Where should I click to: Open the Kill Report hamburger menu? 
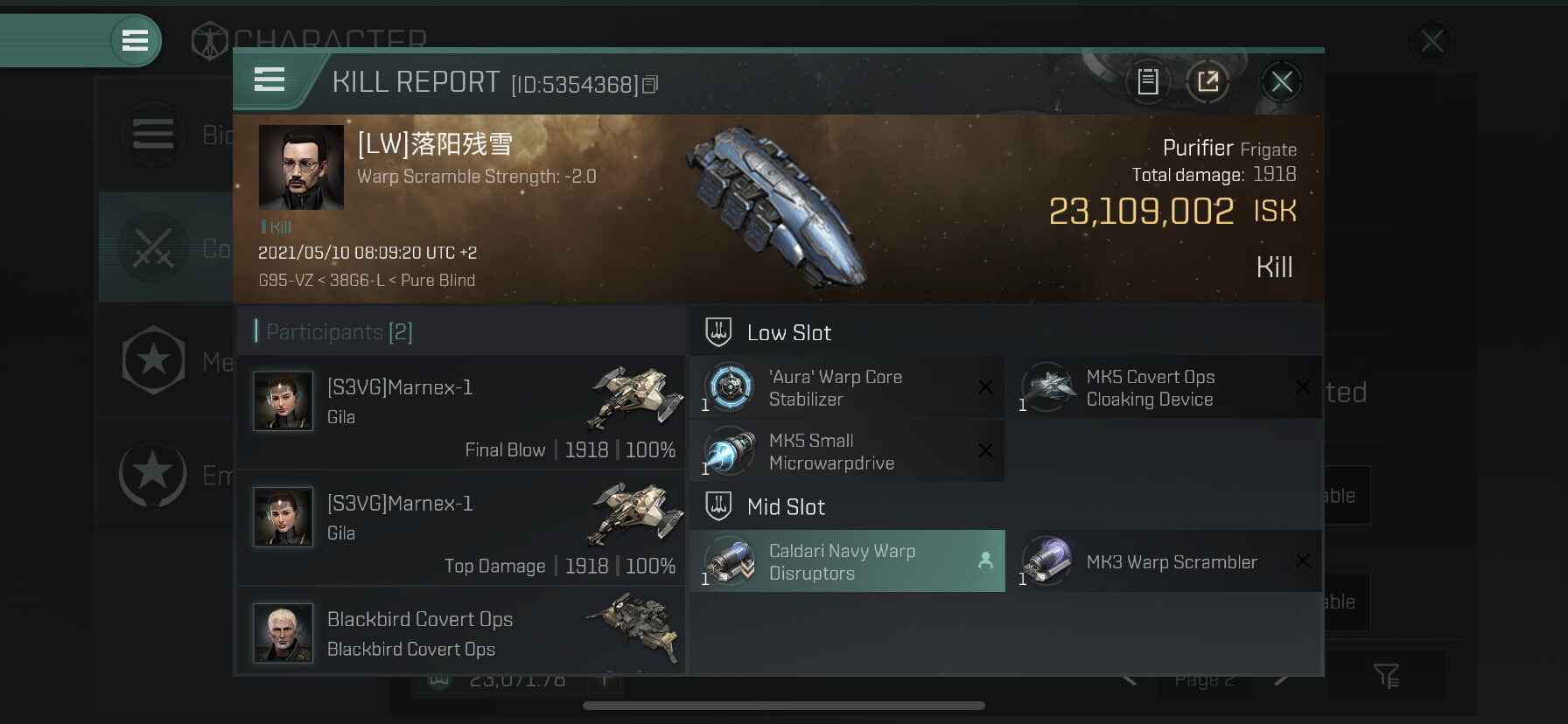[269, 80]
